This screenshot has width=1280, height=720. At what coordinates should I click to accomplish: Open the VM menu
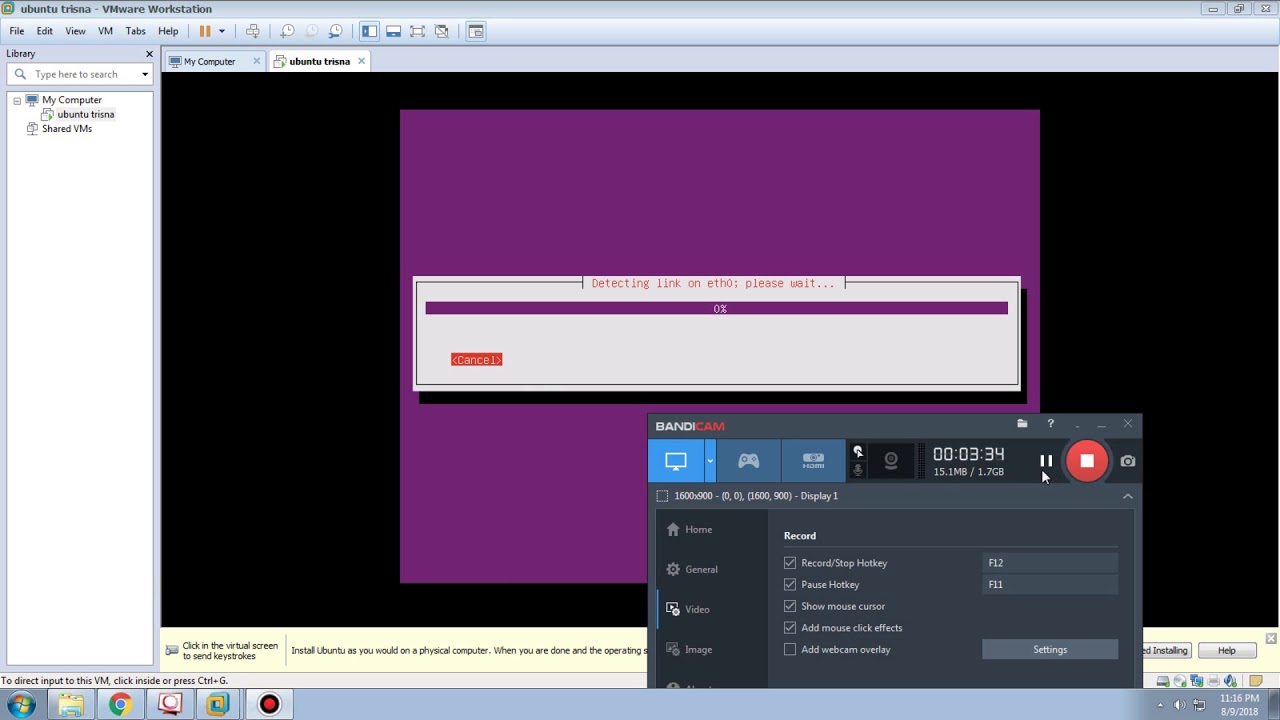tap(105, 31)
